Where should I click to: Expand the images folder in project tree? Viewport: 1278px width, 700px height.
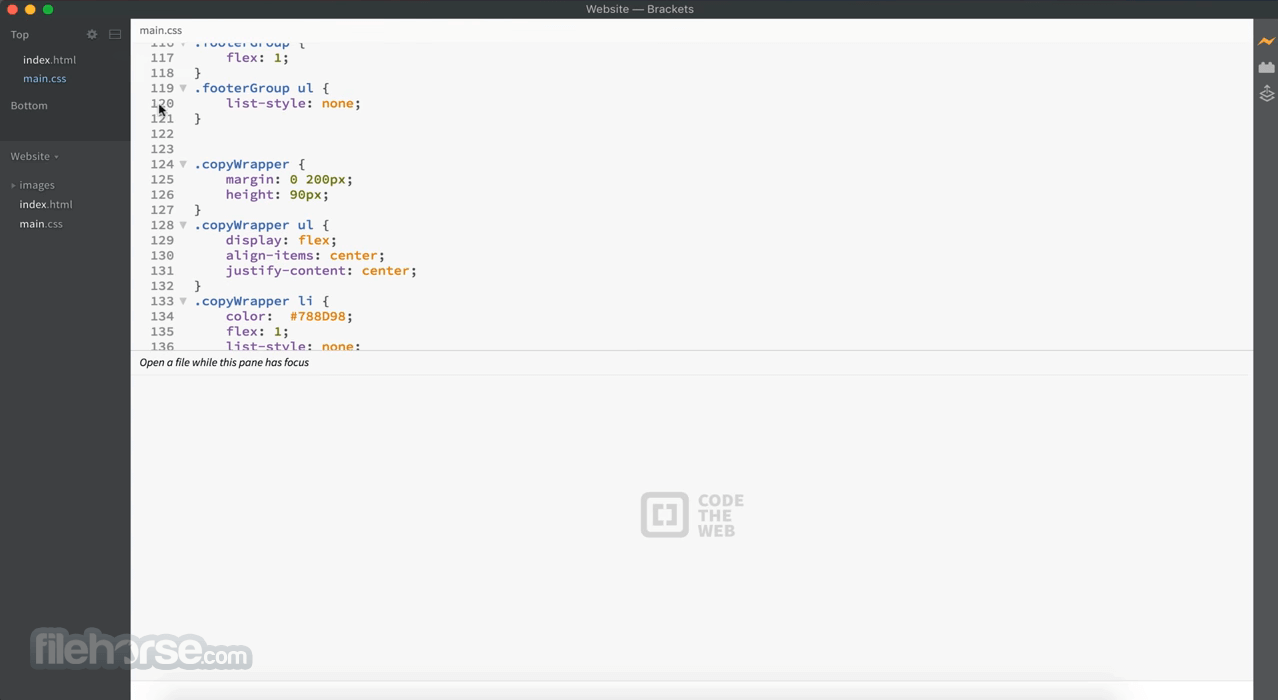tap(13, 185)
